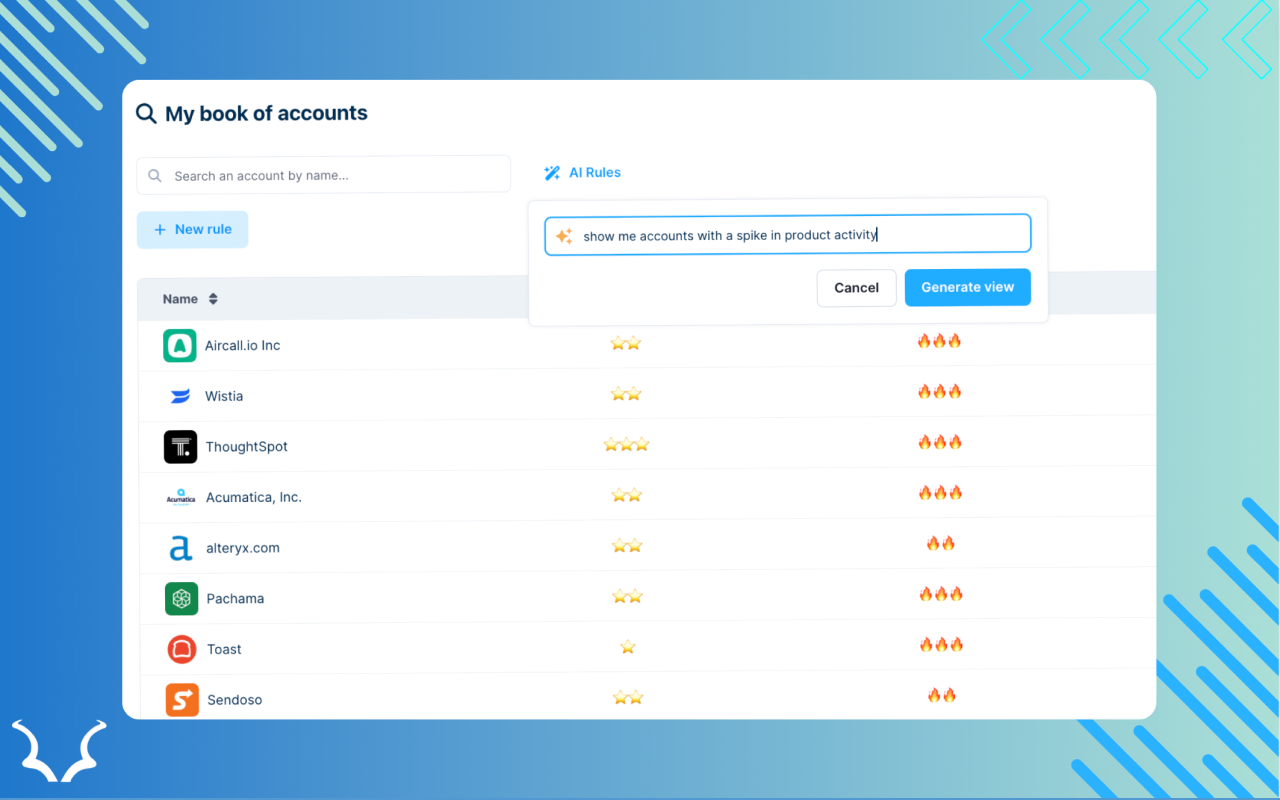This screenshot has width=1280, height=800.
Task: Click the Aircall.io Inc logo icon
Action: click(x=180, y=346)
